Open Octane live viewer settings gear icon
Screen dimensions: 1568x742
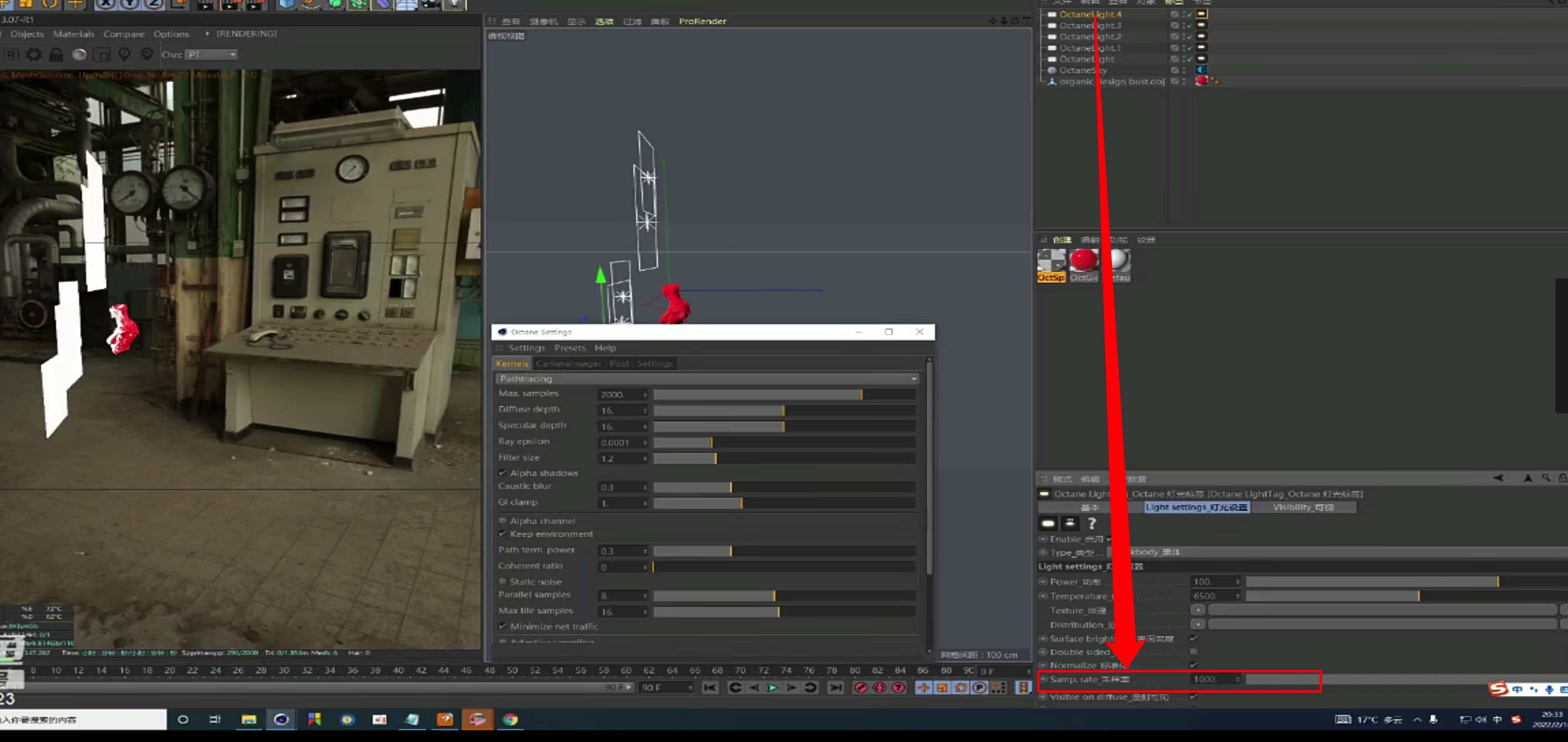coord(33,55)
